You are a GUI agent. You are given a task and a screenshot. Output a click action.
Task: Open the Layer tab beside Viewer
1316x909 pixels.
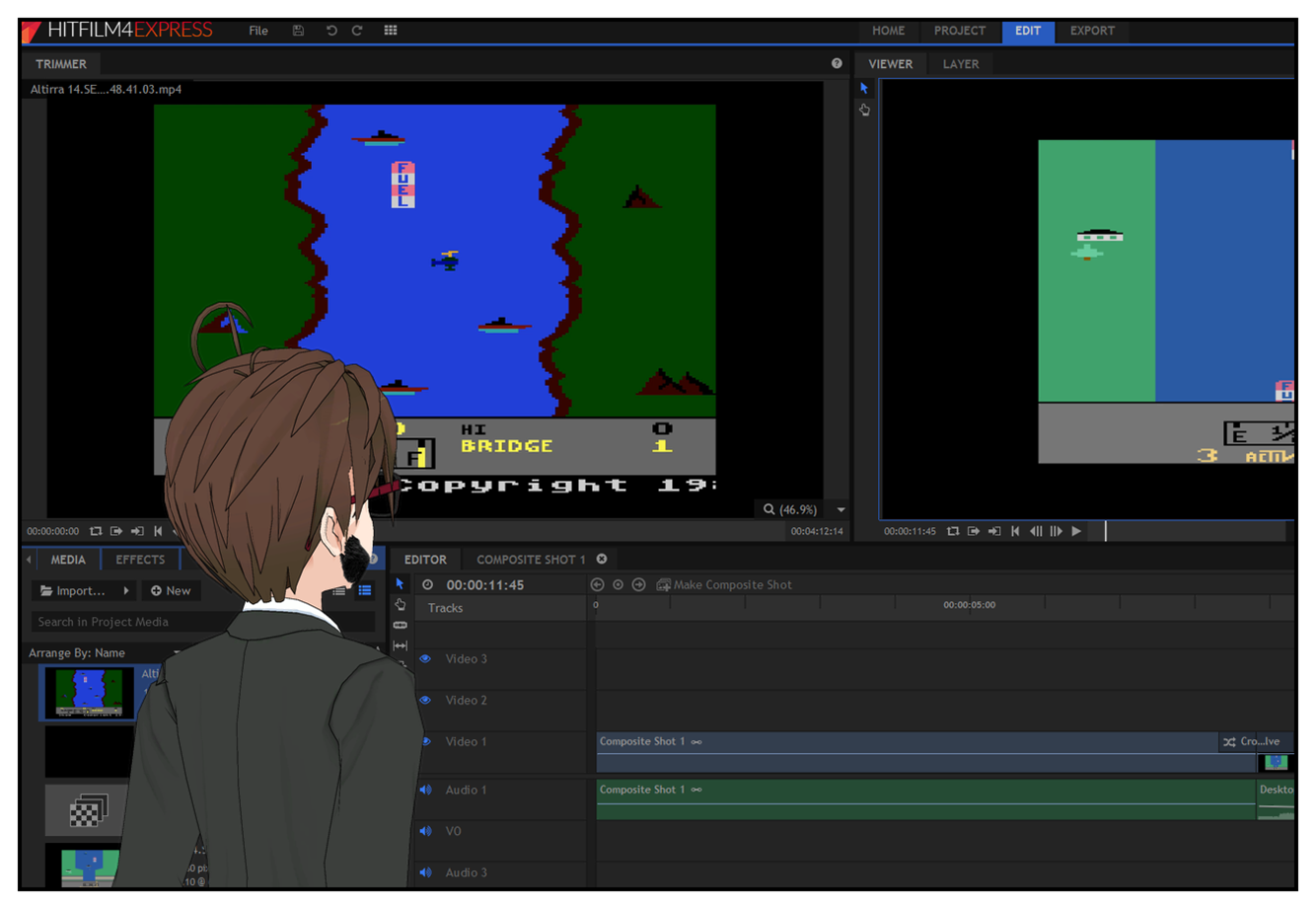[x=960, y=64]
